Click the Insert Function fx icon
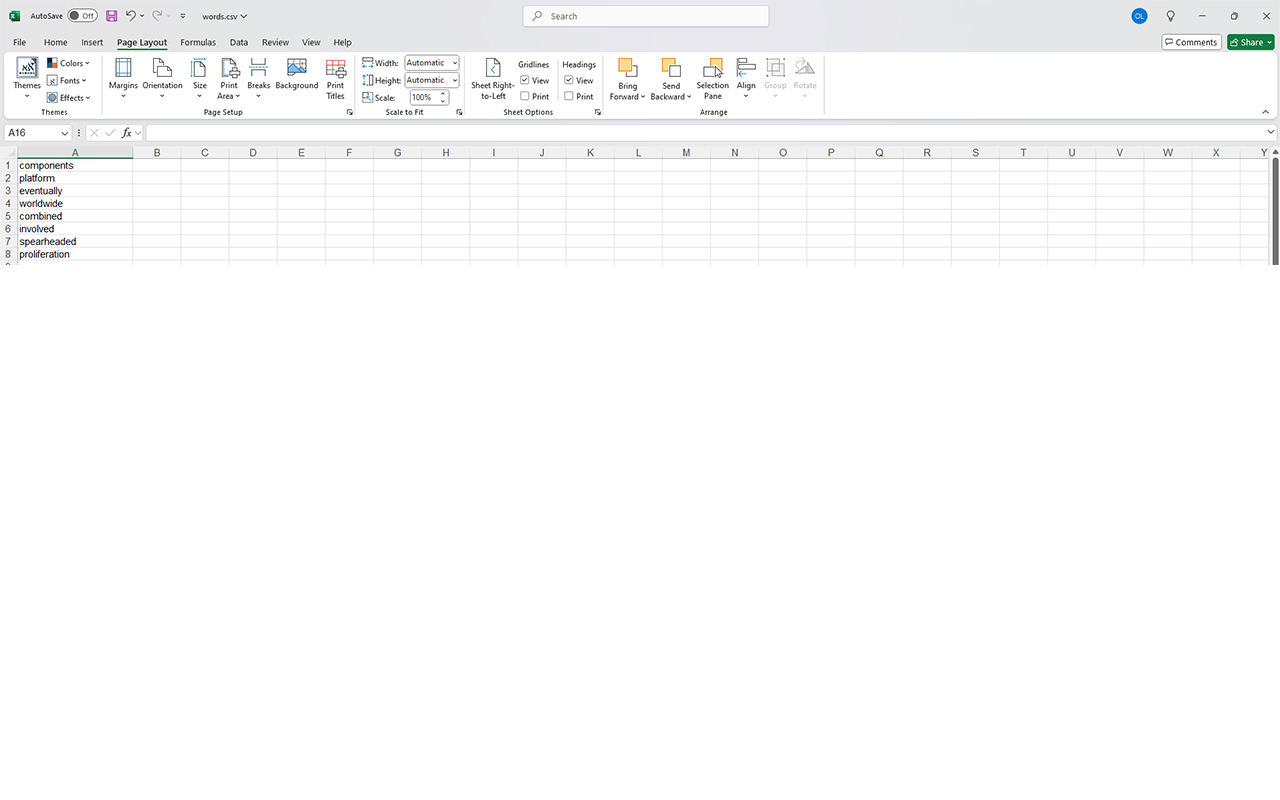1280x800 pixels. [127, 133]
